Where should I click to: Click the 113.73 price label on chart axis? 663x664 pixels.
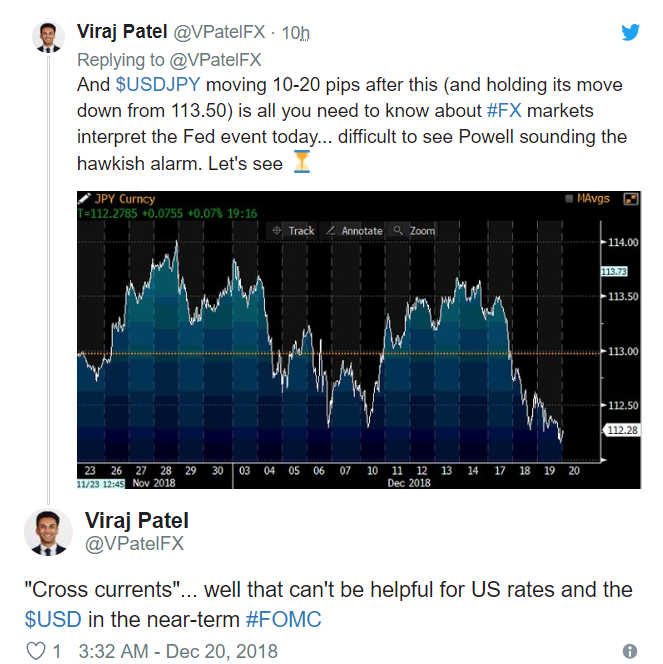coord(613,272)
